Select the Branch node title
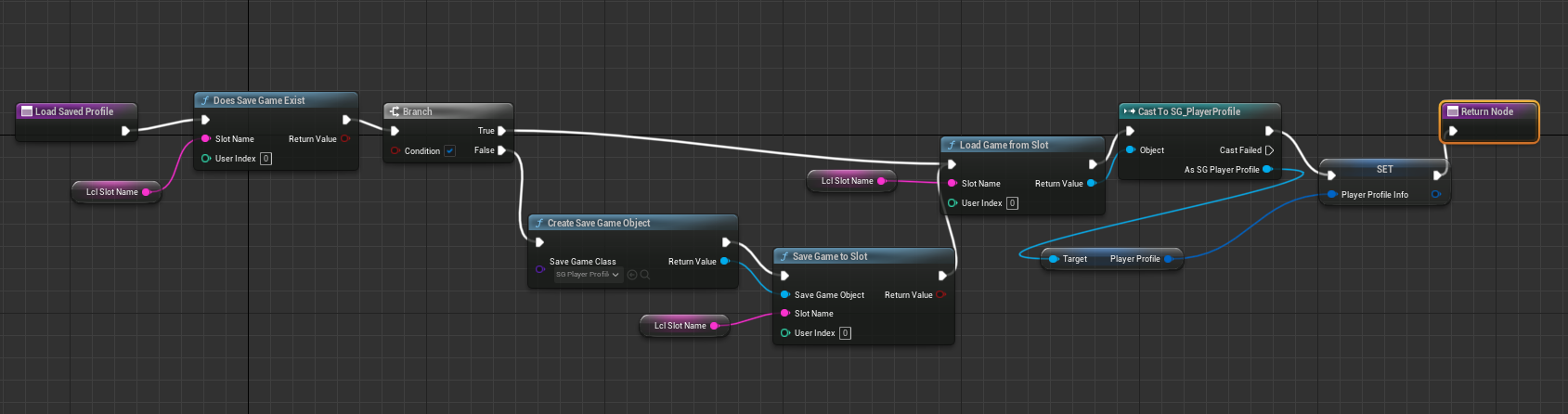This screenshot has width=1568, height=414. coord(418,111)
